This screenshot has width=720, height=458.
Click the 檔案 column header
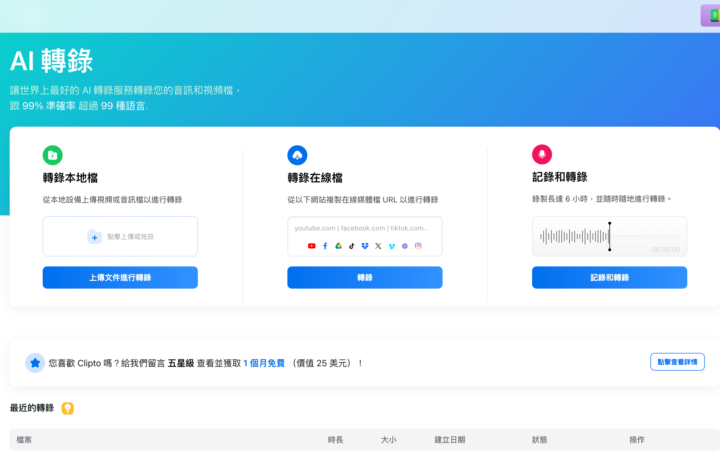24,440
